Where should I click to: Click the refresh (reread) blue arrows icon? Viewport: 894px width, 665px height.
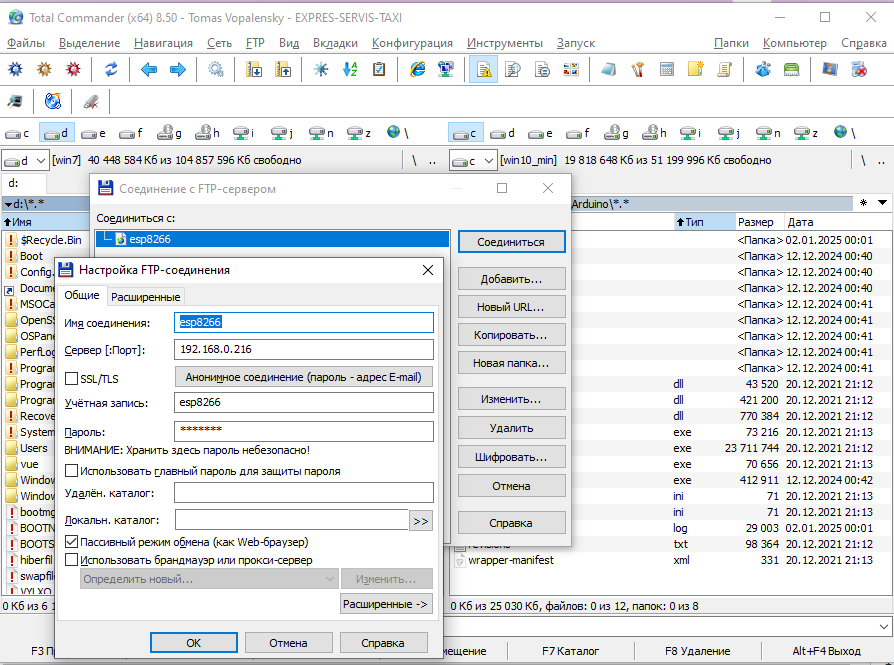pyautogui.click(x=111, y=69)
